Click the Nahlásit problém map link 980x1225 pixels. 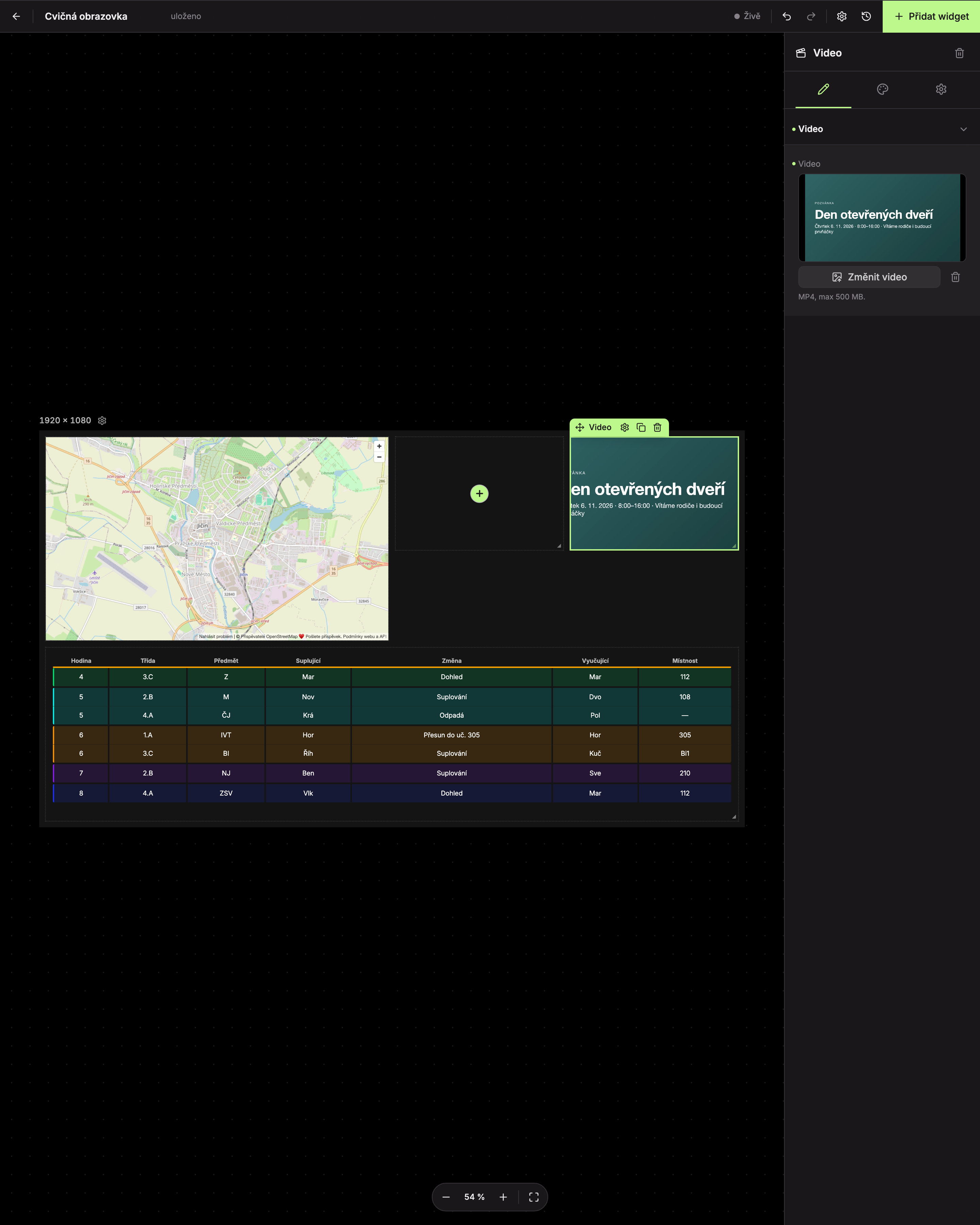click(x=216, y=636)
